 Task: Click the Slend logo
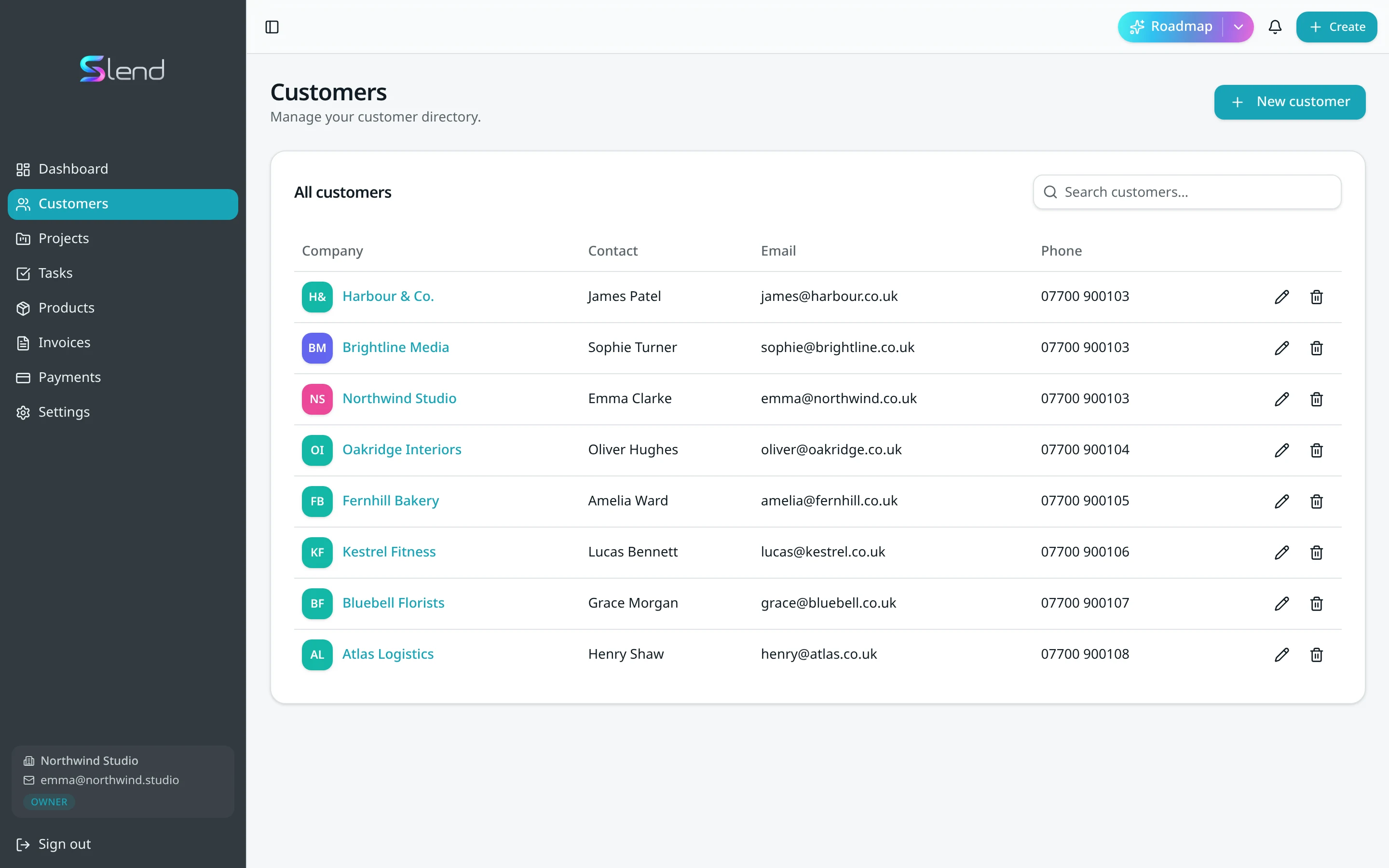(x=122, y=69)
